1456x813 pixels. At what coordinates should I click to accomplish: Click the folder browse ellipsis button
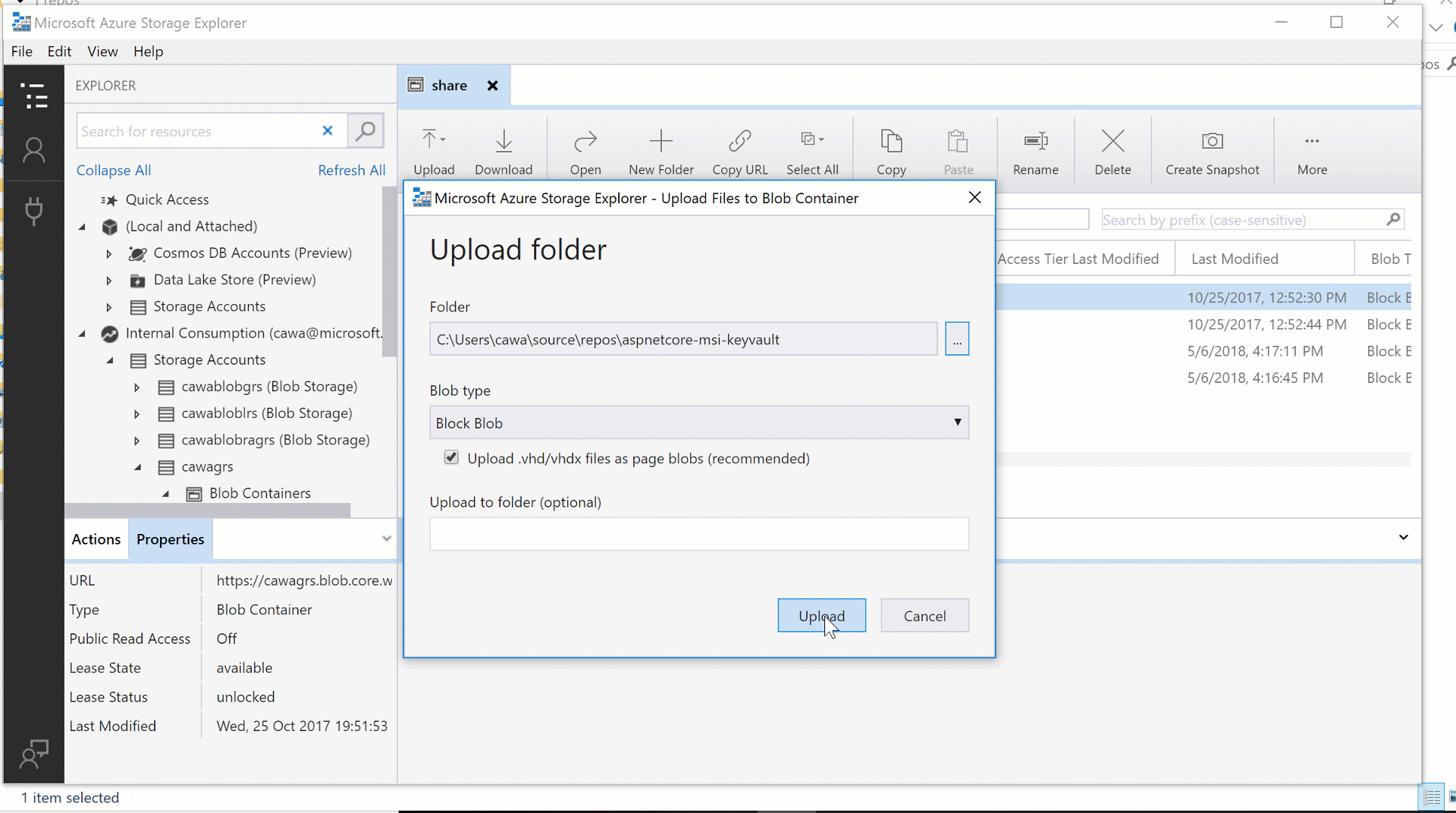(x=956, y=339)
